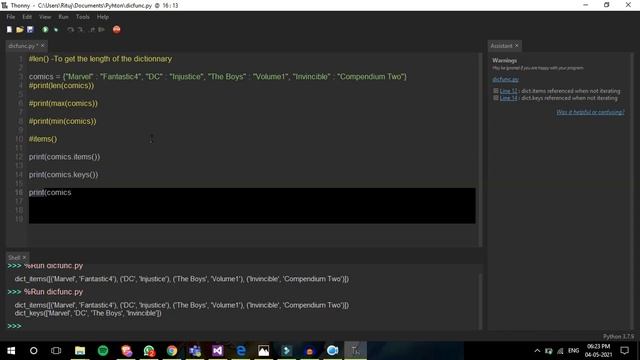Click 'print(comics.items())' on line 12
Image resolution: width=640 pixels, height=360 pixels.
tap(64, 157)
